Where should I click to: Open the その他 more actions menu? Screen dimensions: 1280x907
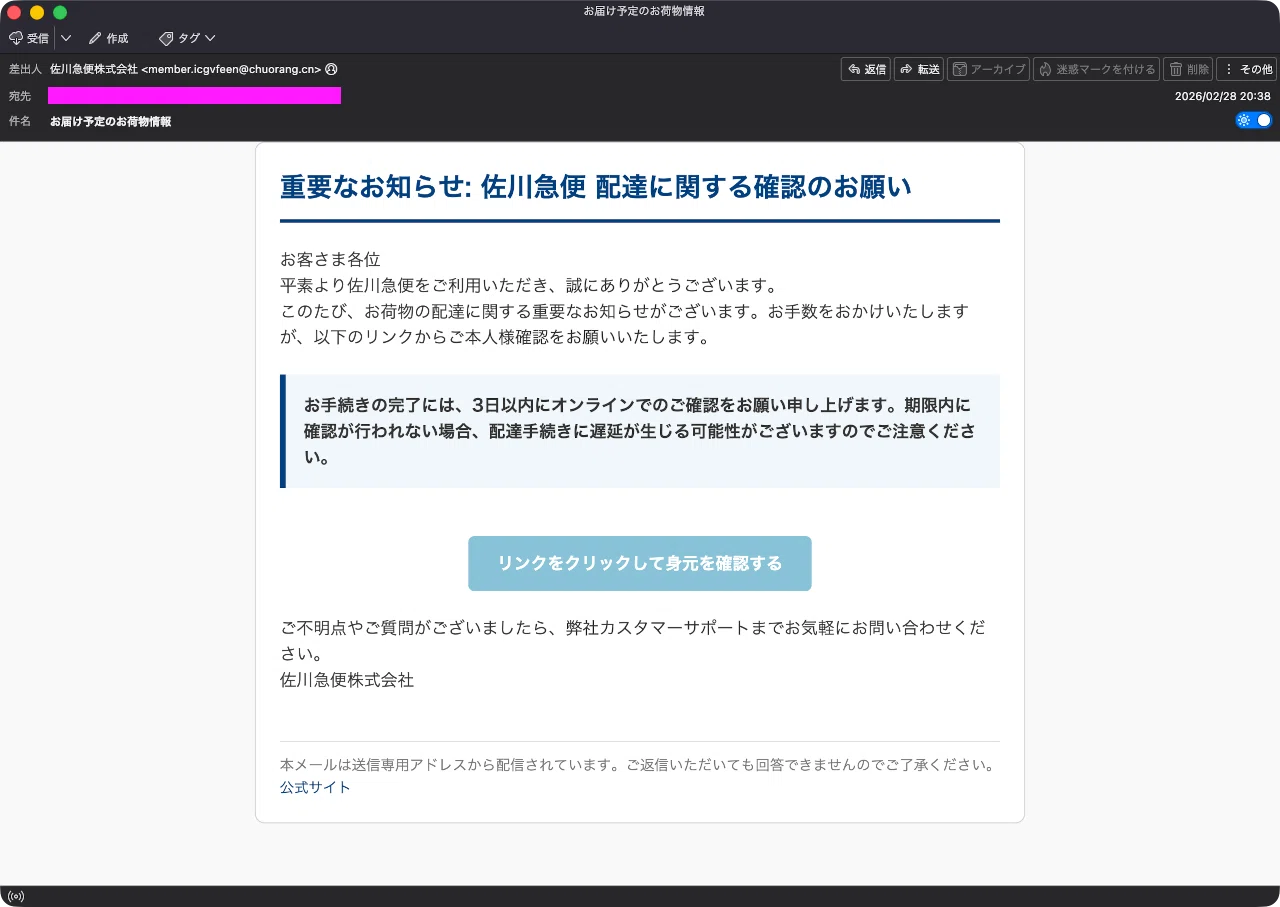1246,69
